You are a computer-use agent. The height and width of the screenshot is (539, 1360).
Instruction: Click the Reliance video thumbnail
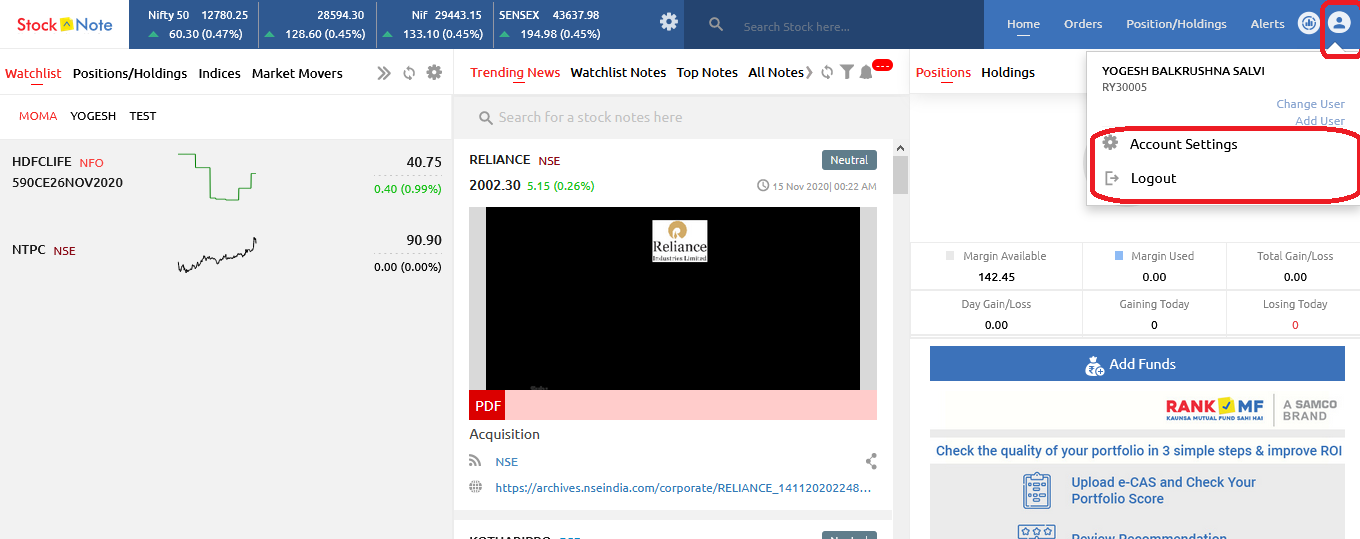click(x=673, y=298)
